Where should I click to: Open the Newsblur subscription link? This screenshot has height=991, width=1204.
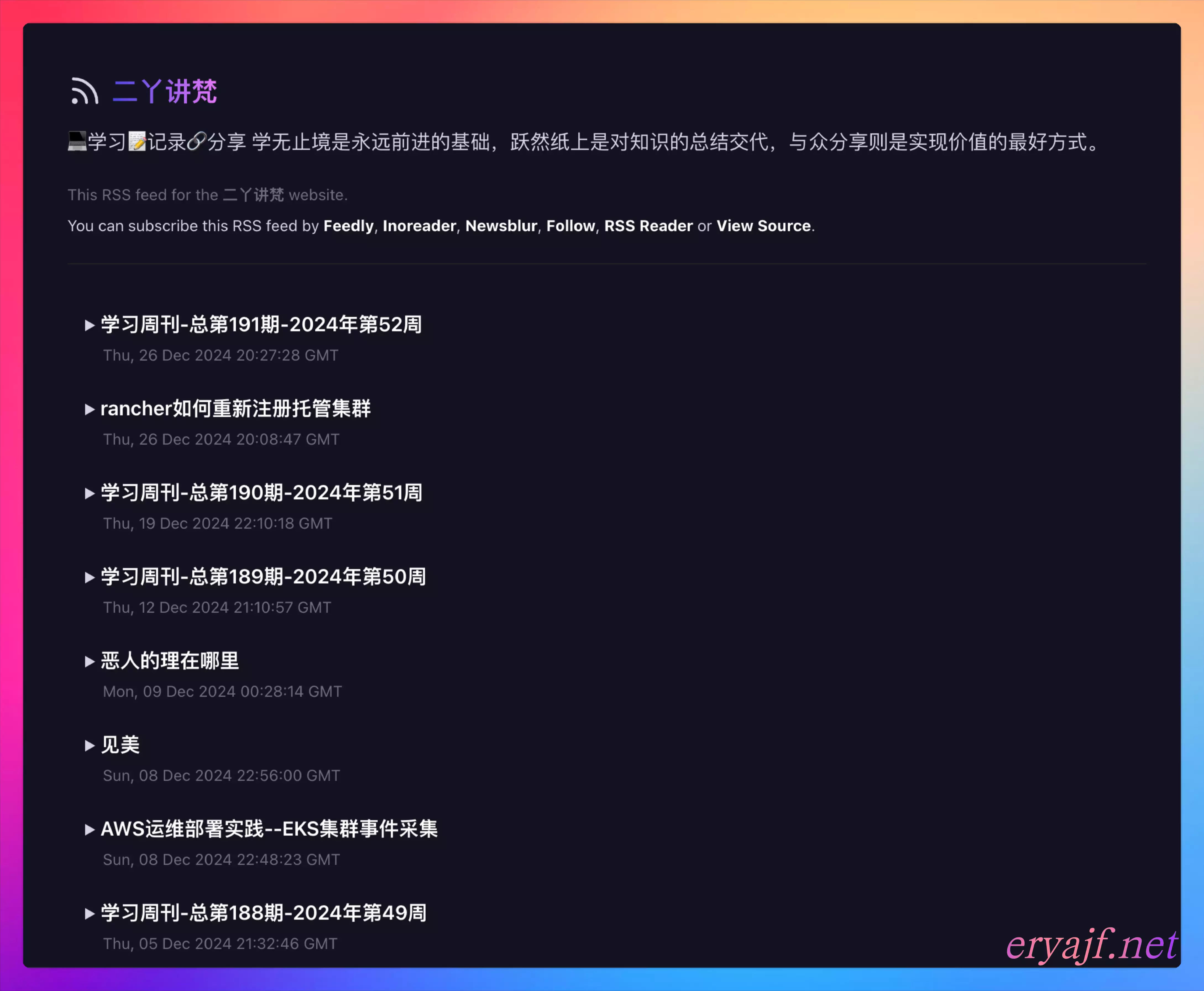click(501, 226)
